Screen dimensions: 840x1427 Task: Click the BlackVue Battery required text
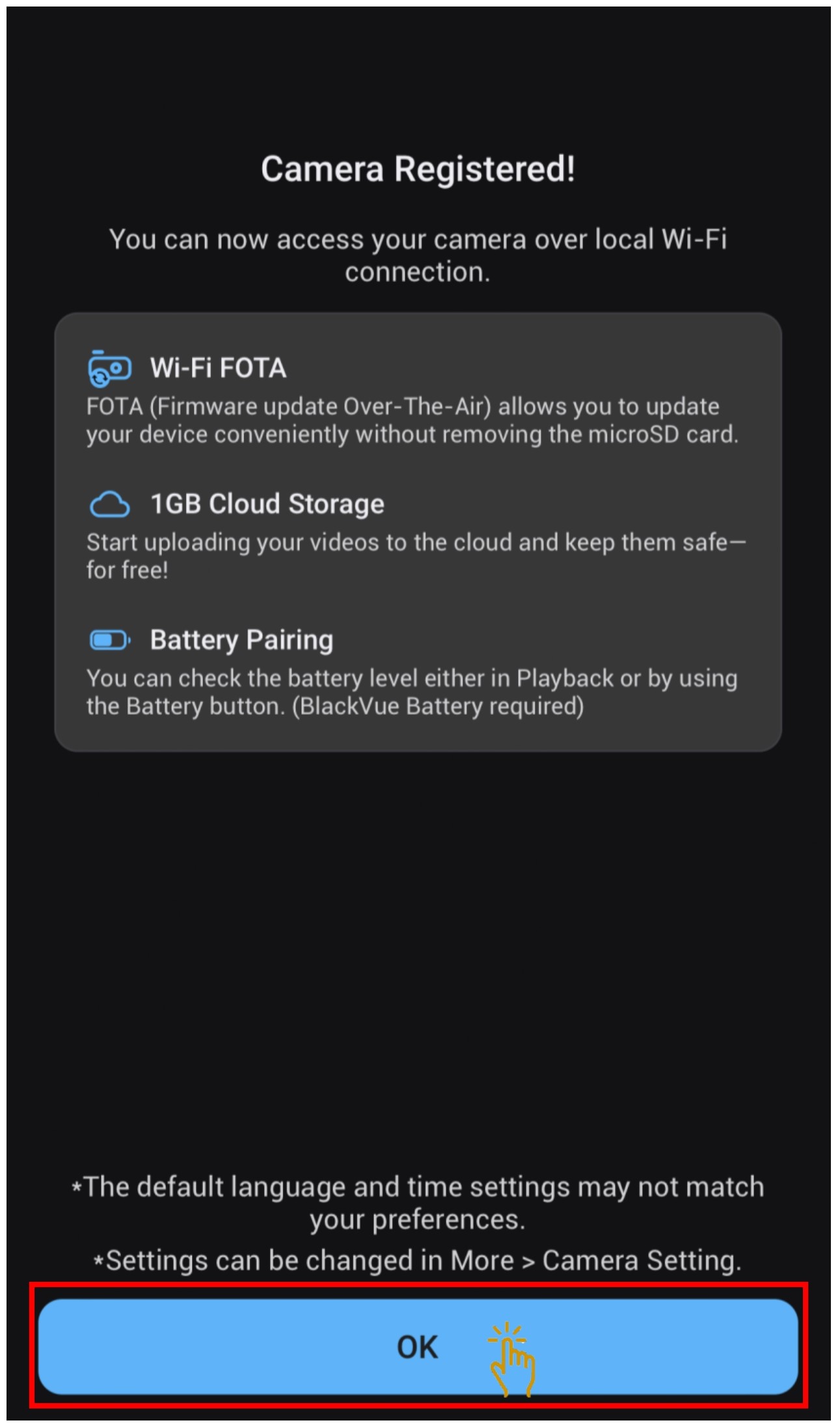point(437,706)
